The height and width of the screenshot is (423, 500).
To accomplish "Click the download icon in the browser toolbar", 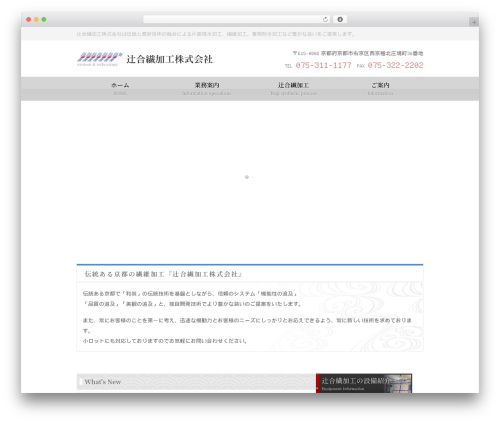I will point(340,20).
